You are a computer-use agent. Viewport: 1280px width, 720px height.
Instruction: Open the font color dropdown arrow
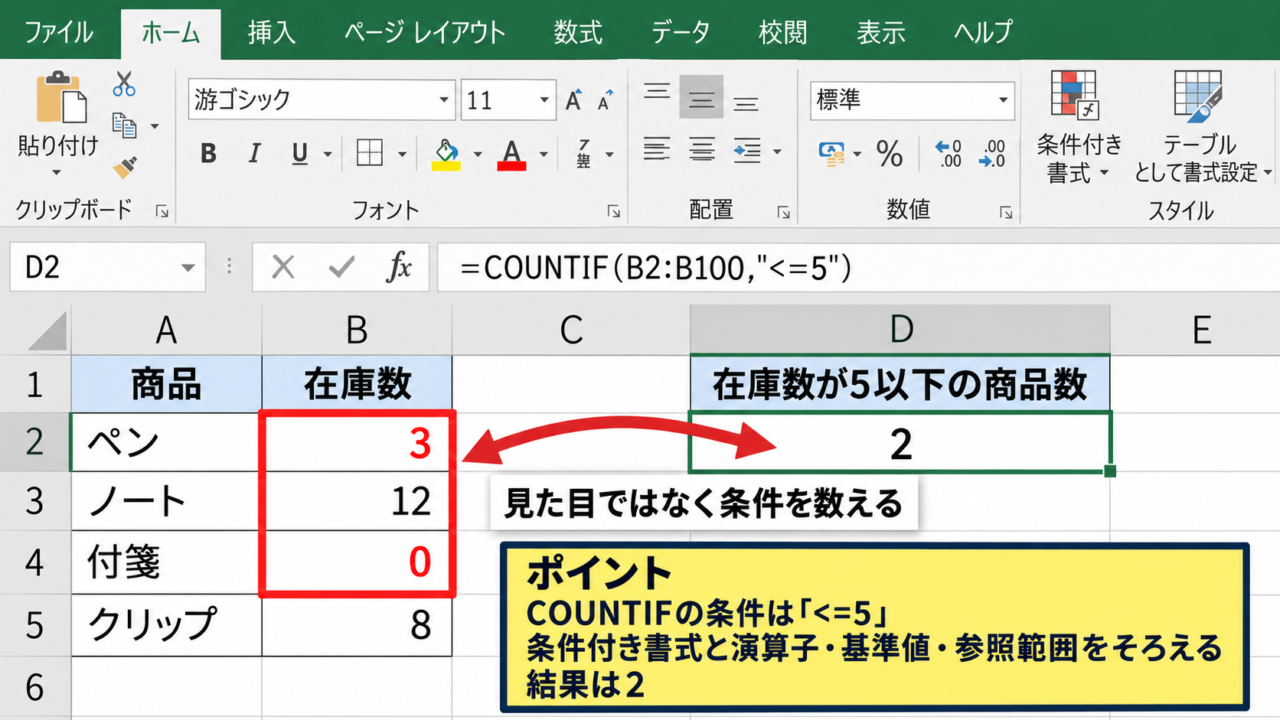[x=544, y=155]
